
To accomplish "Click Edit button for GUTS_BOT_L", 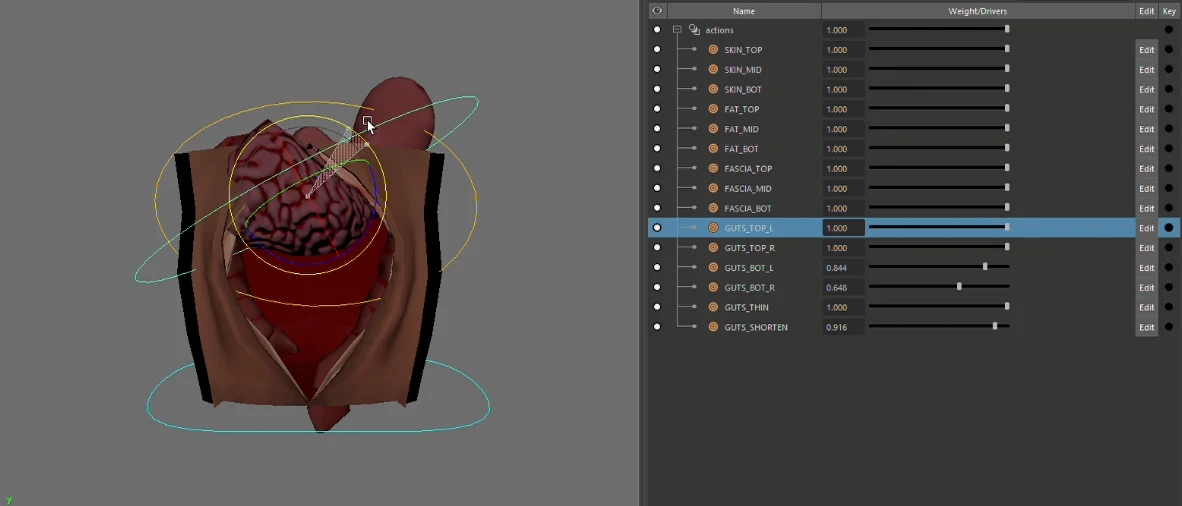I will pyautogui.click(x=1147, y=268).
